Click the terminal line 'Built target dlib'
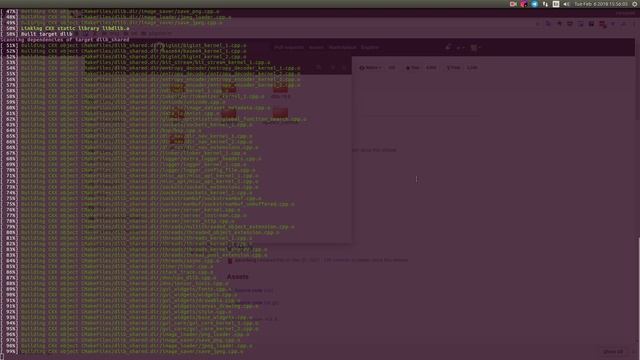Screen dimensions: 640x360 [x=47, y=34]
